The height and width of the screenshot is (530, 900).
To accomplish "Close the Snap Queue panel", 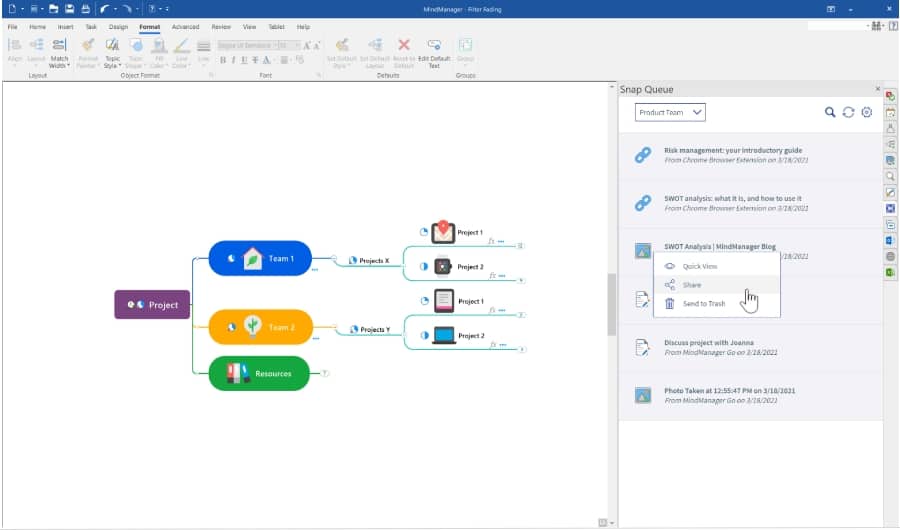I will coord(878,89).
